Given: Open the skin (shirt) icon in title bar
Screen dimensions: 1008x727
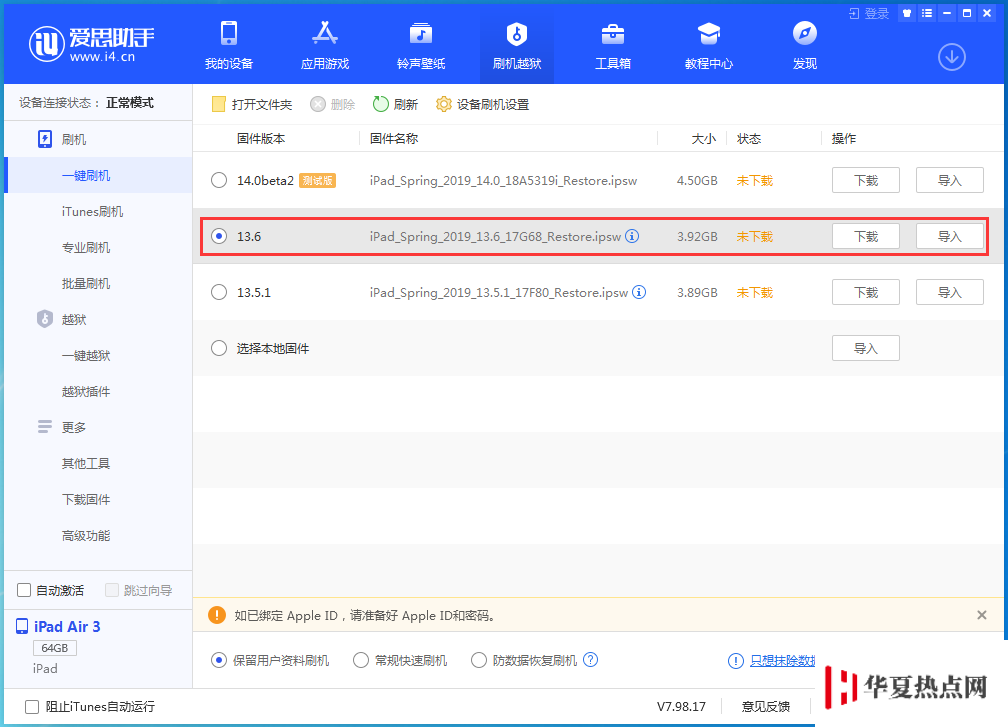Looking at the screenshot, I should coord(906,13).
